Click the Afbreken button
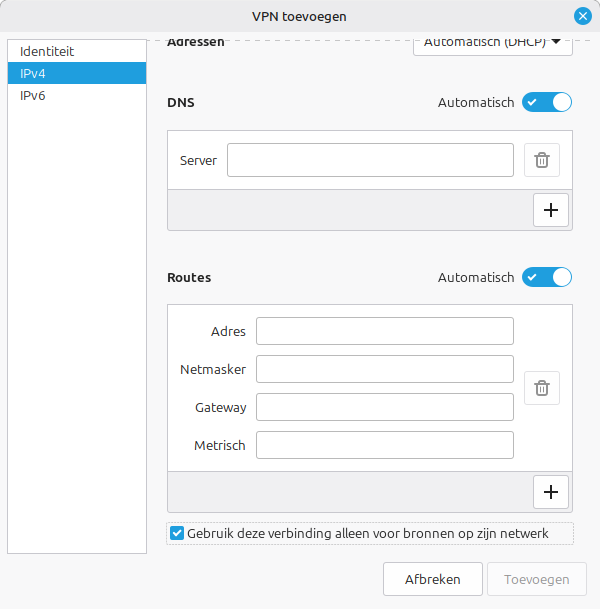600x609 pixels. 432,579
